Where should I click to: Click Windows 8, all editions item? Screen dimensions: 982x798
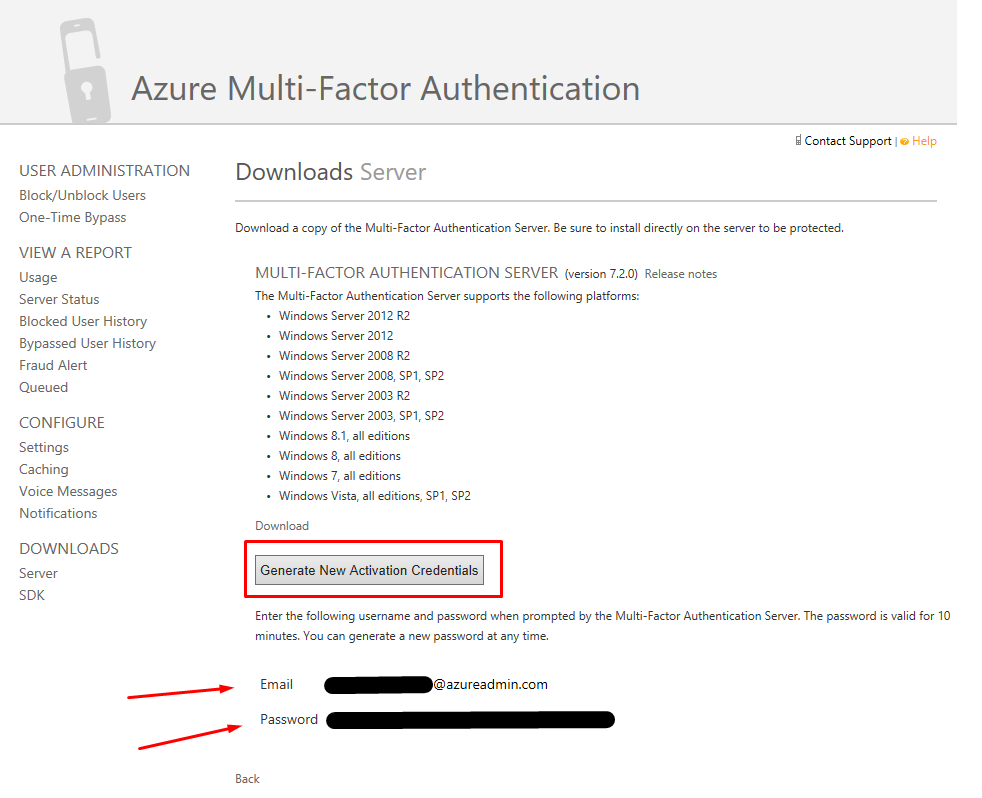point(340,456)
